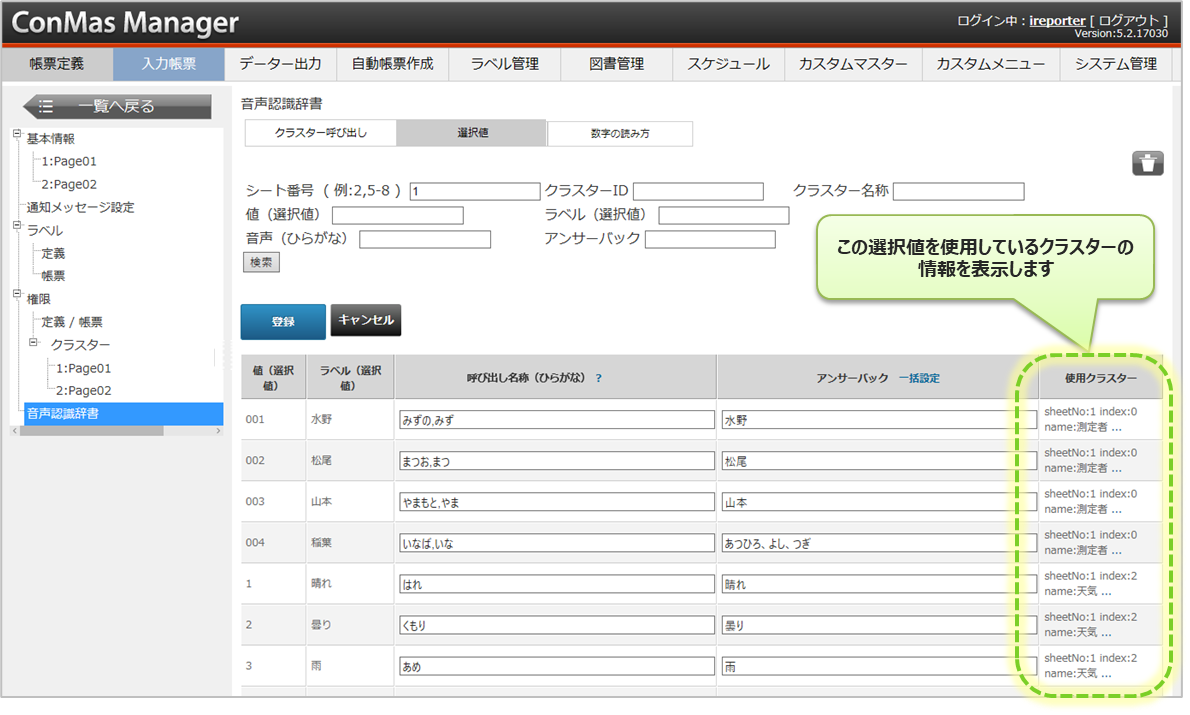Open the システム管理 menu

point(1115,64)
